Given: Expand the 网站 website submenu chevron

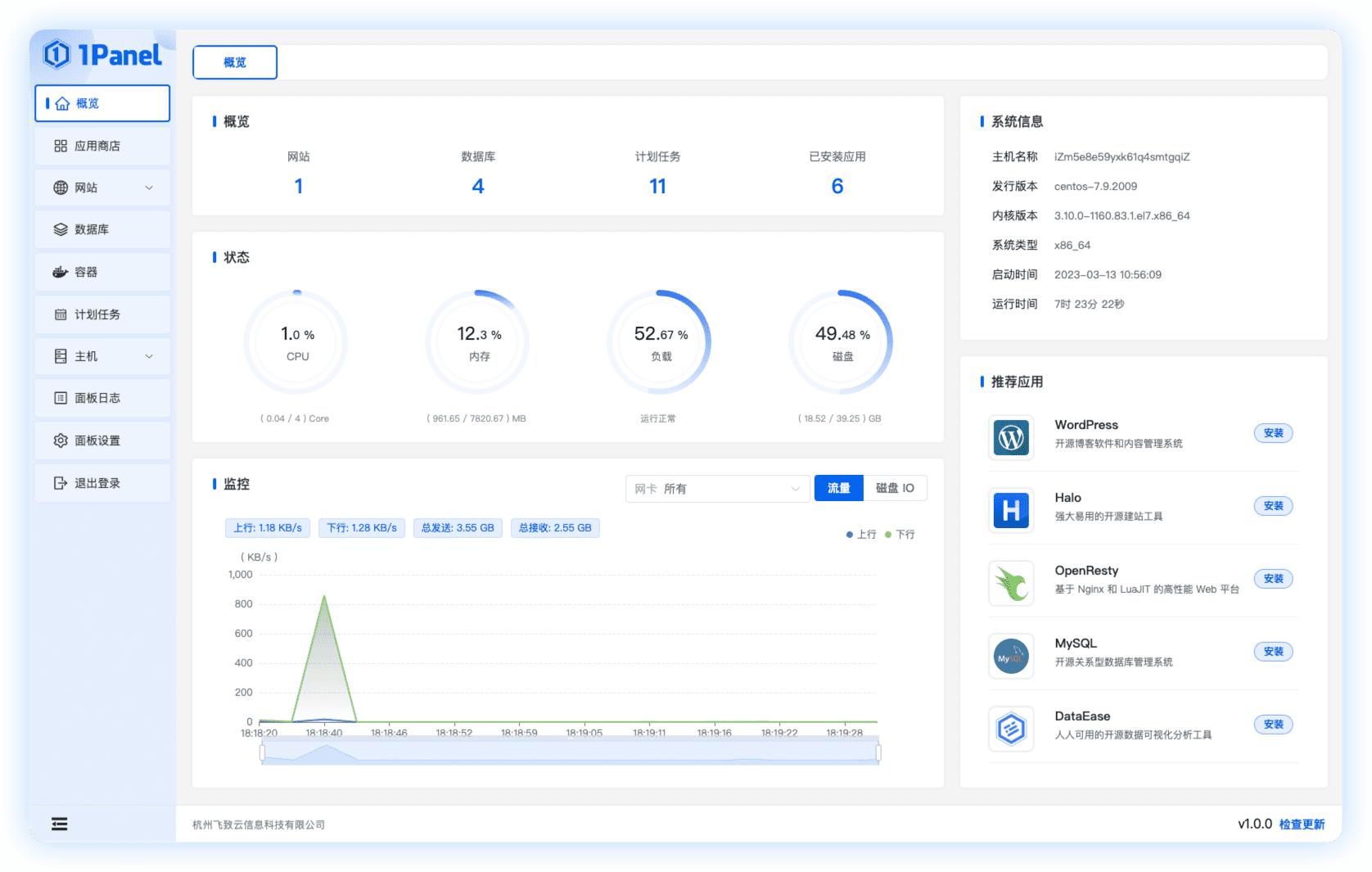Looking at the screenshot, I should (x=149, y=188).
